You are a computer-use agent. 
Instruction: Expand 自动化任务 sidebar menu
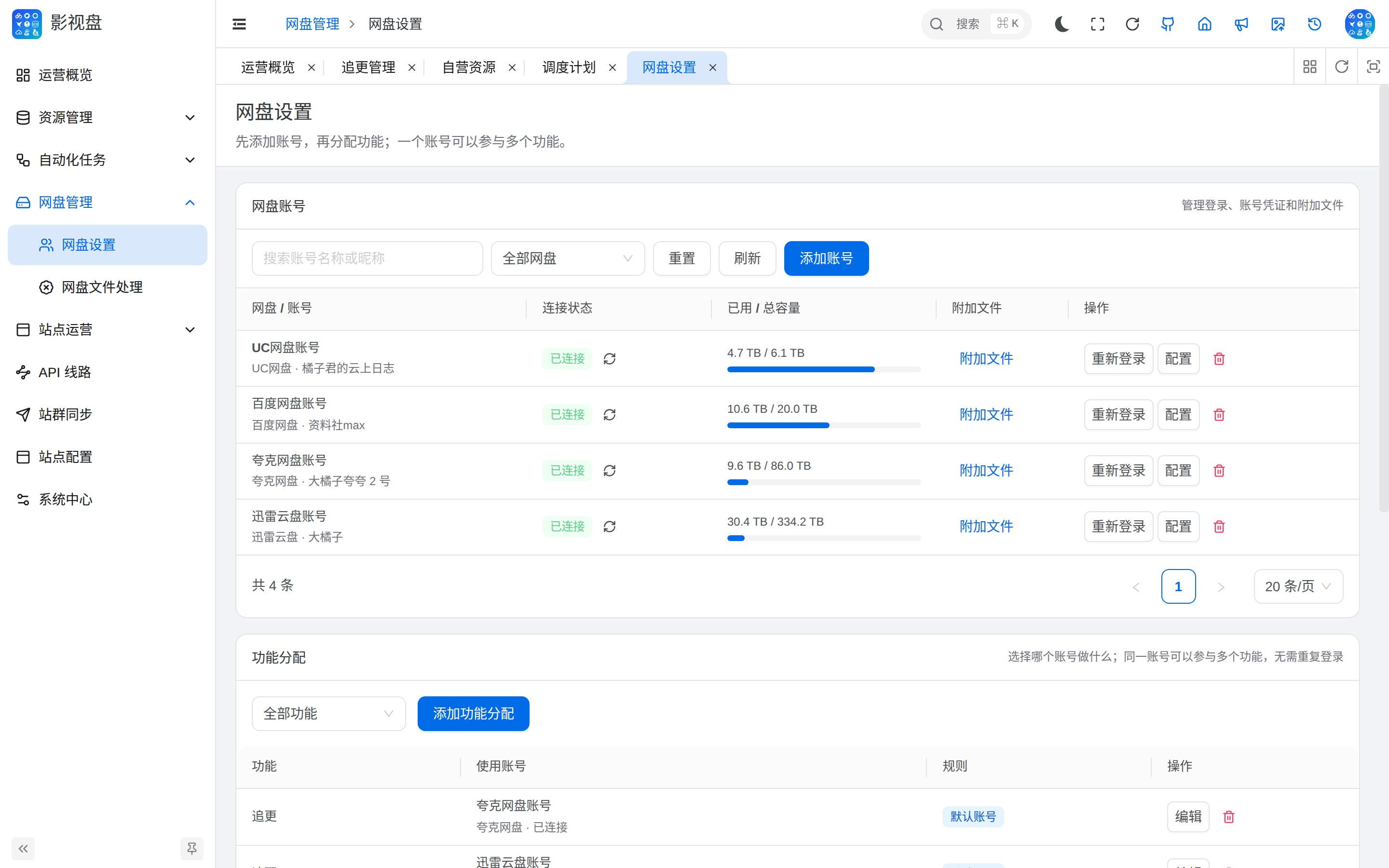tap(107, 160)
